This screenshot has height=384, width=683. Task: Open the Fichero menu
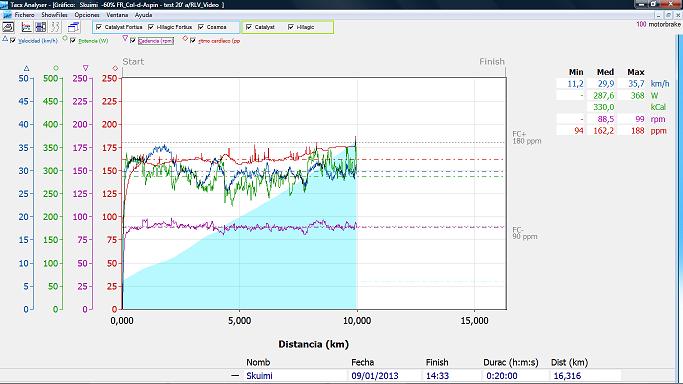pyautogui.click(x=24, y=15)
